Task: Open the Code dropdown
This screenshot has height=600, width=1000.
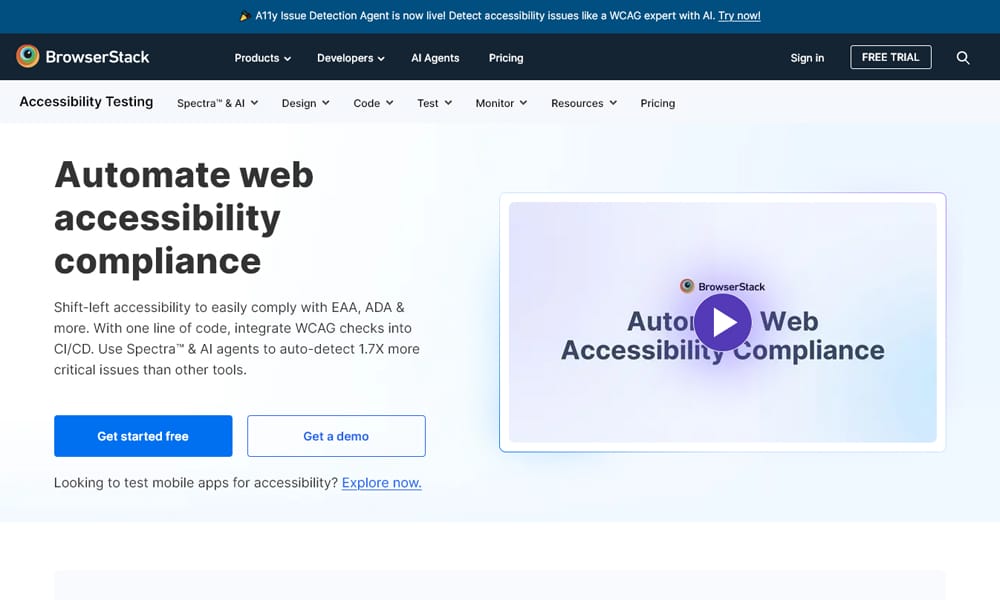Action: tap(372, 103)
